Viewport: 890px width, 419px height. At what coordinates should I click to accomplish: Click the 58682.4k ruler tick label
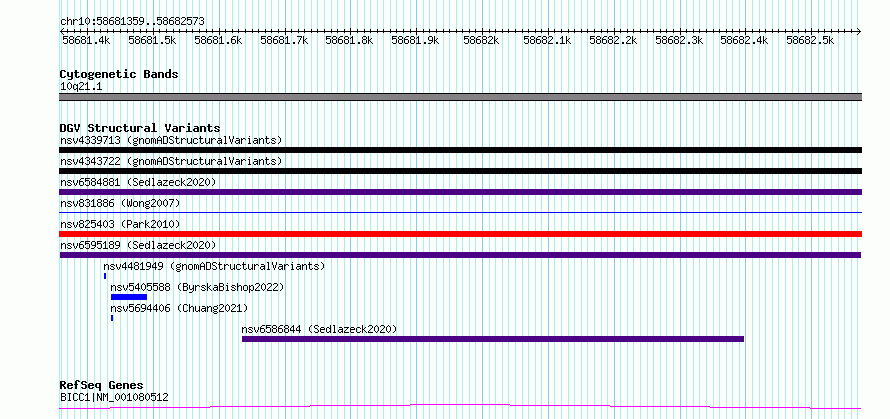pyautogui.click(x=744, y=40)
